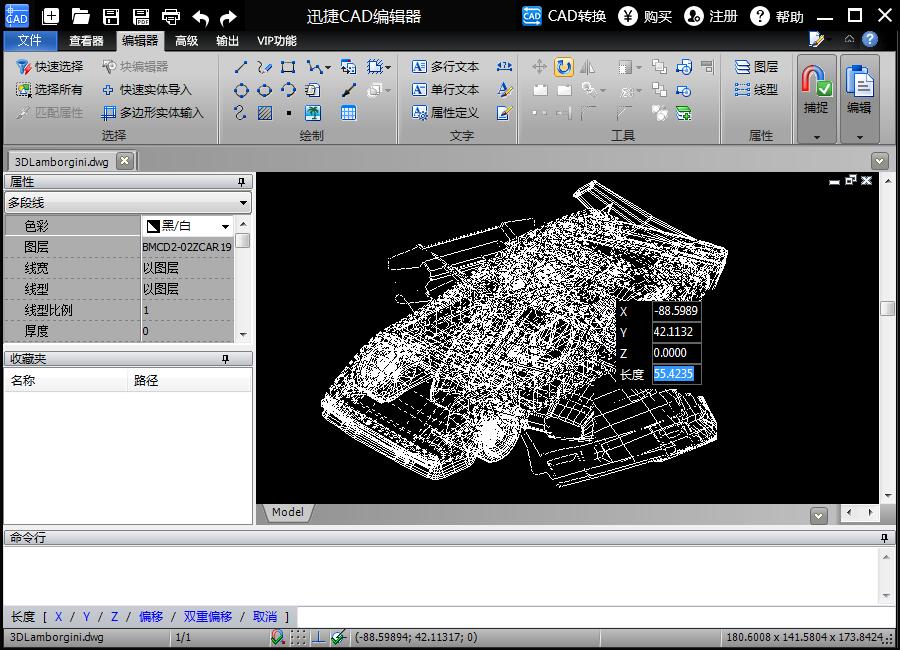The image size is (900, 650).
Task: Switch to the 高级 tab
Action: [187, 41]
